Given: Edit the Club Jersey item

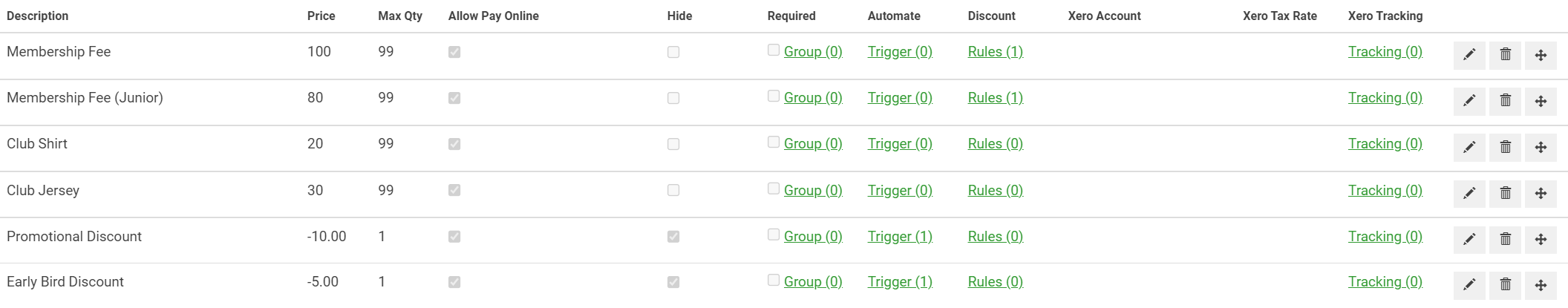Looking at the screenshot, I should 1469,194.
